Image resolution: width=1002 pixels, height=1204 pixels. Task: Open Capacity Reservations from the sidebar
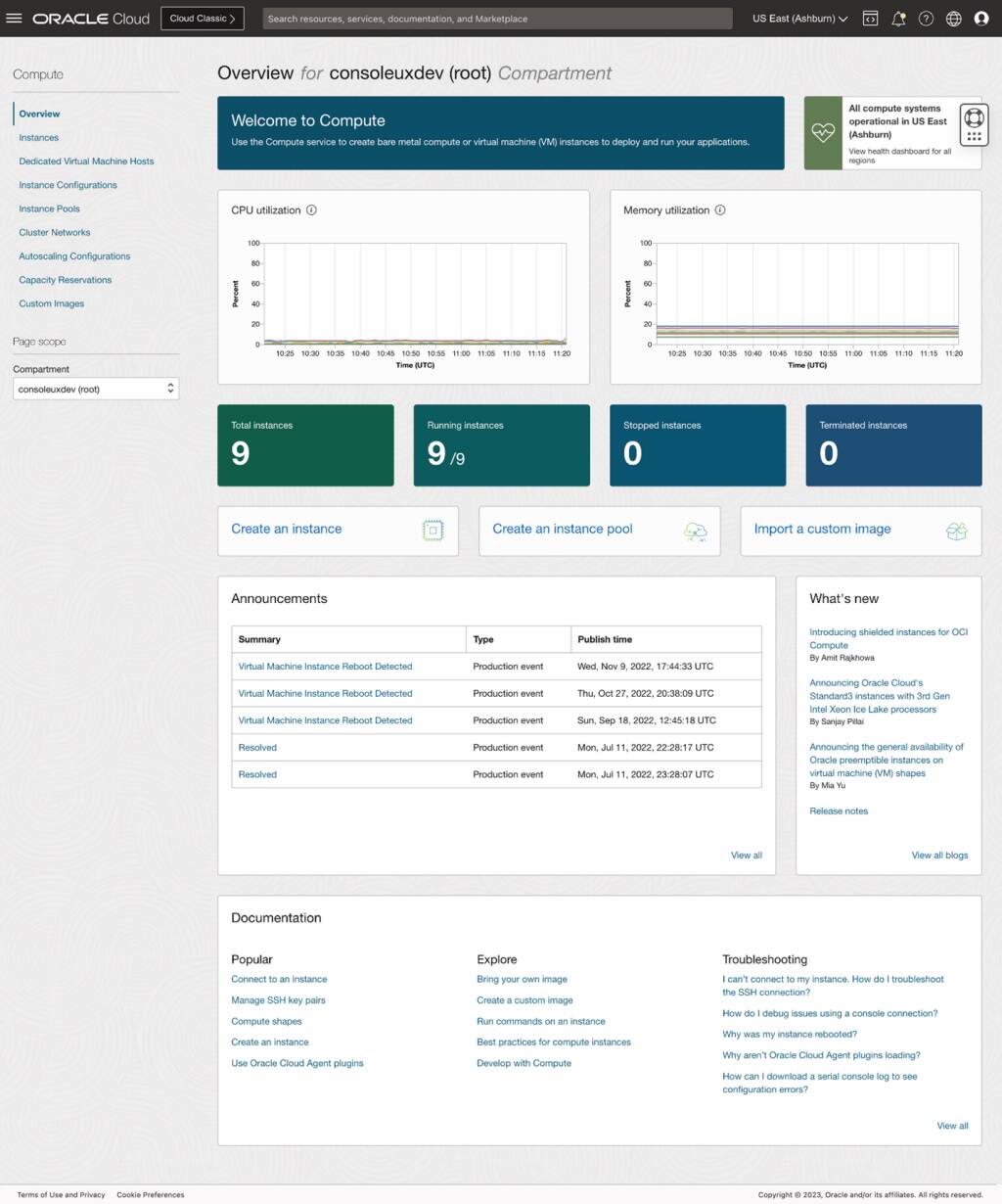(x=66, y=279)
